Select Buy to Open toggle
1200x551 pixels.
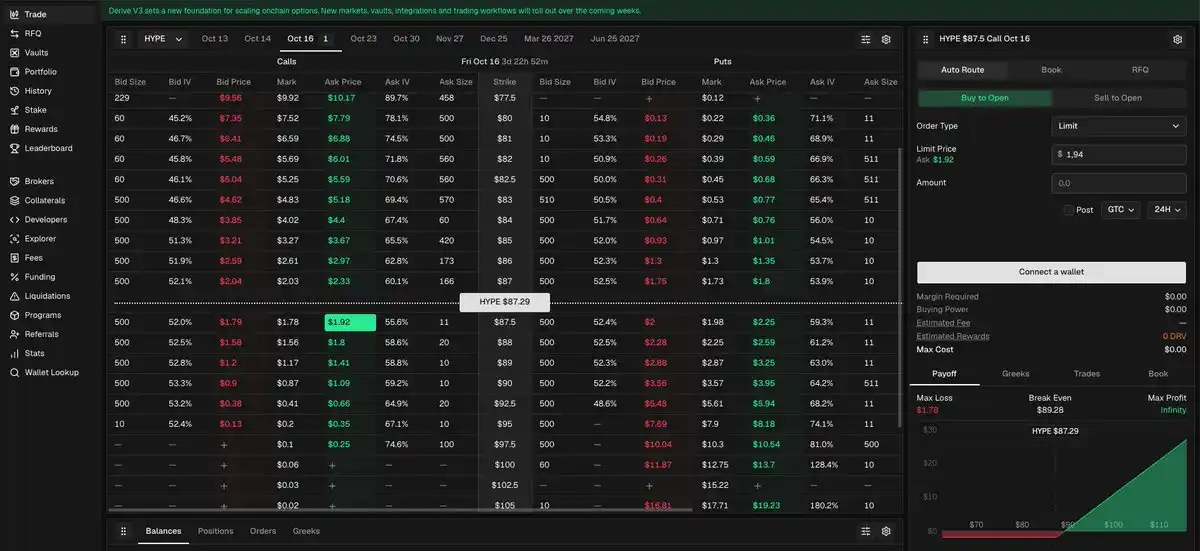985,98
